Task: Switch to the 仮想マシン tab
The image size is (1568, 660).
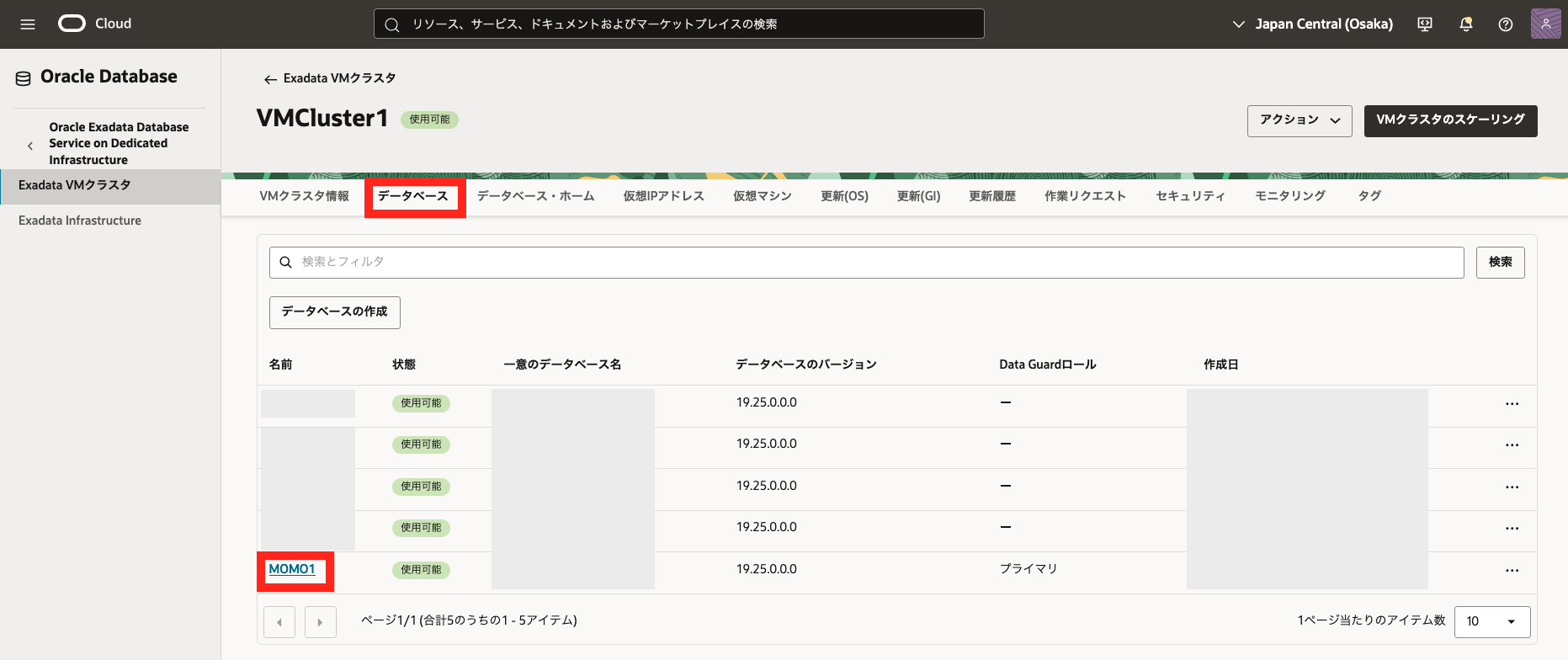Action: coord(762,196)
